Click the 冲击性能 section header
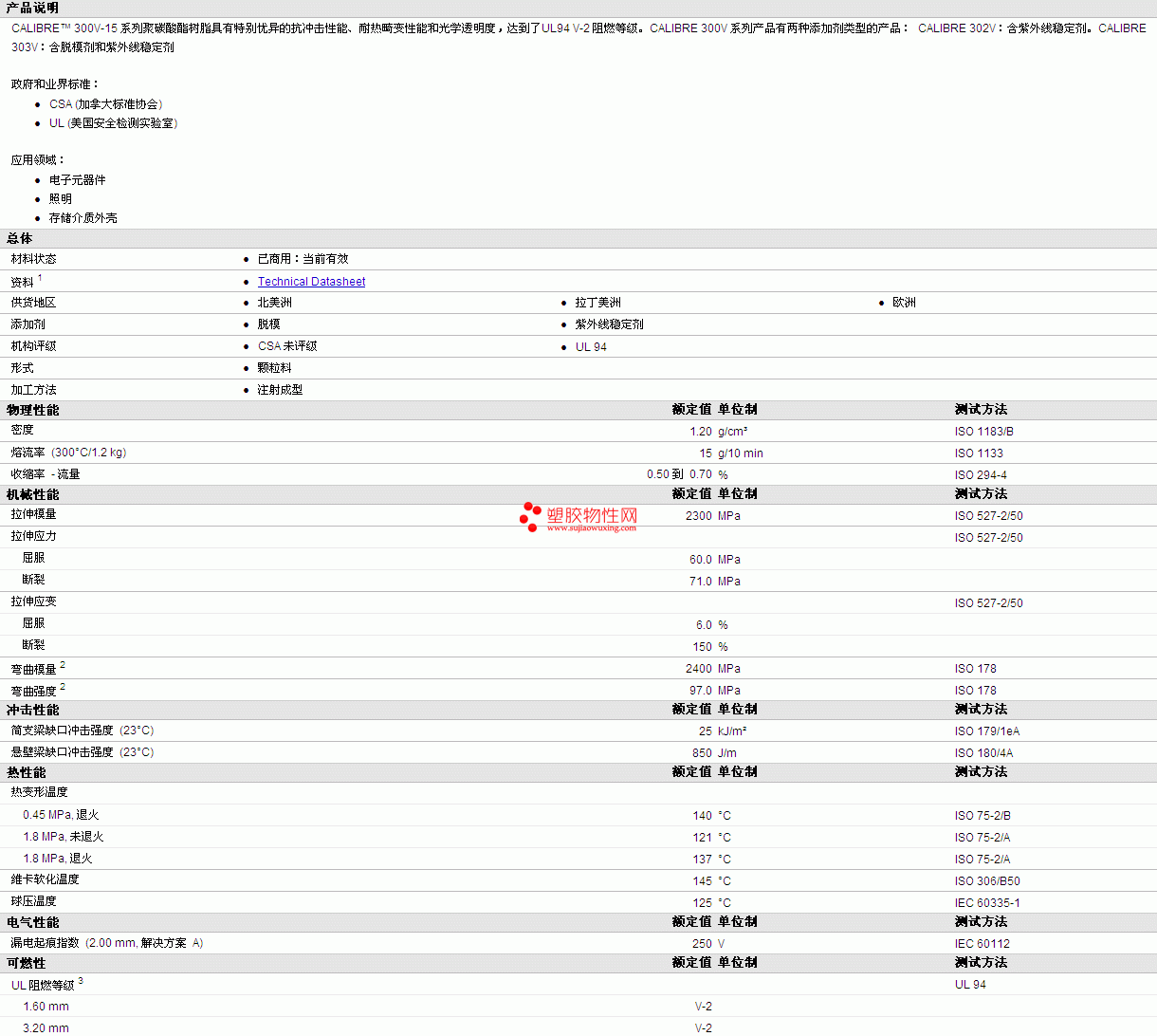This screenshot has width=1157, height=1036. point(33,710)
